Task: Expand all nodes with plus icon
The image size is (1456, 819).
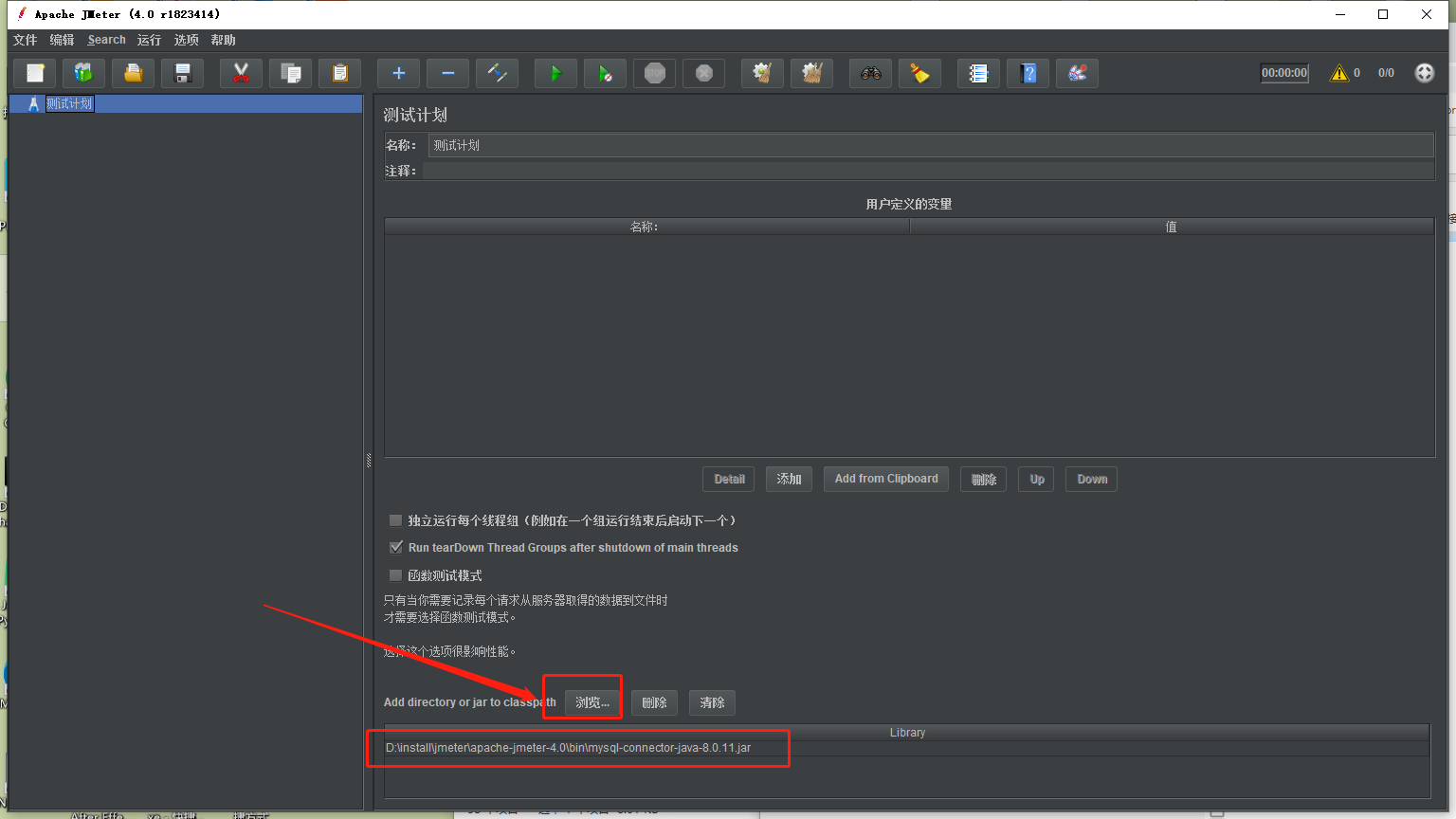Action: (x=399, y=73)
